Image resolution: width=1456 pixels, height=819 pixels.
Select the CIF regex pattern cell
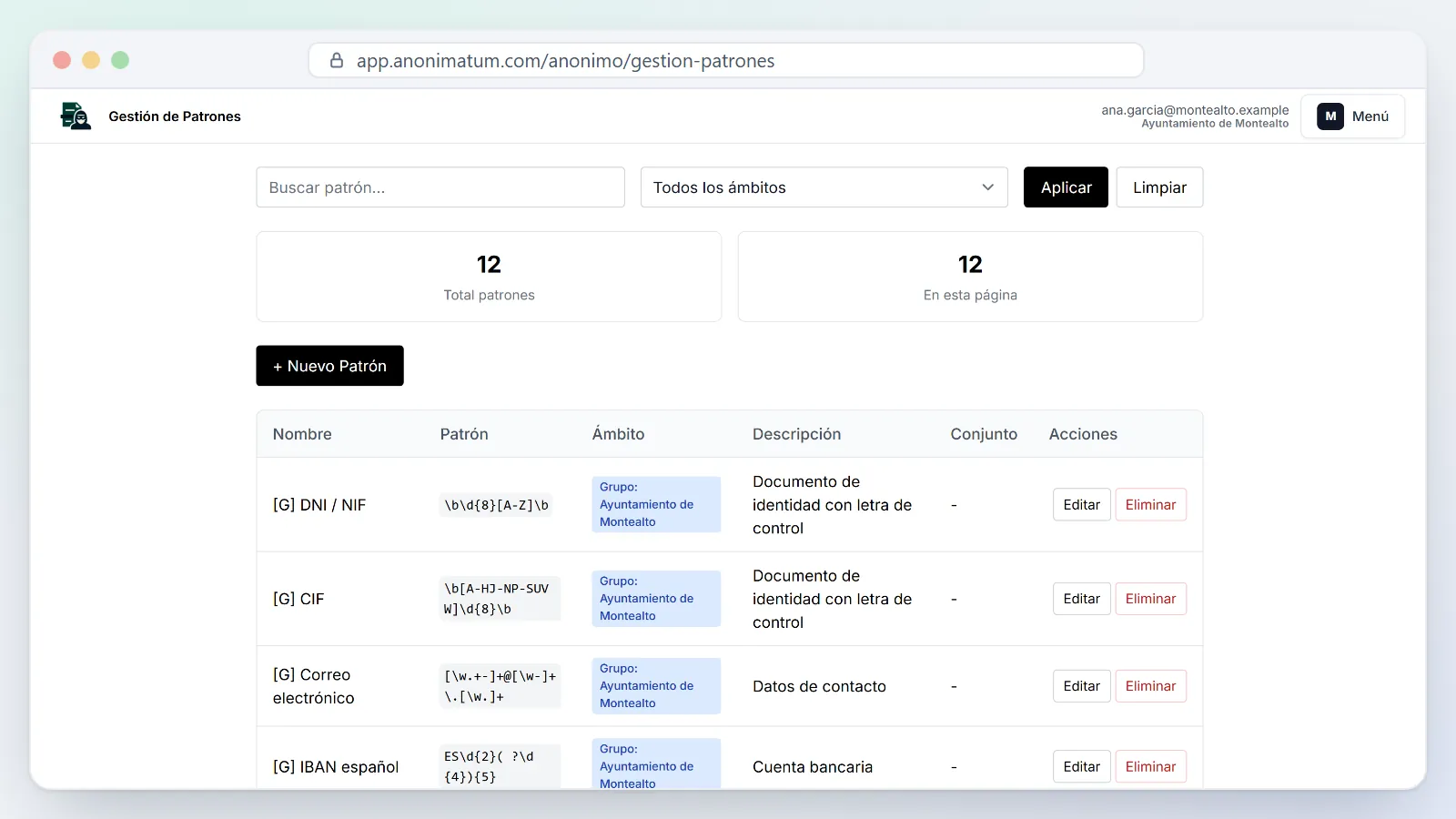click(x=500, y=599)
